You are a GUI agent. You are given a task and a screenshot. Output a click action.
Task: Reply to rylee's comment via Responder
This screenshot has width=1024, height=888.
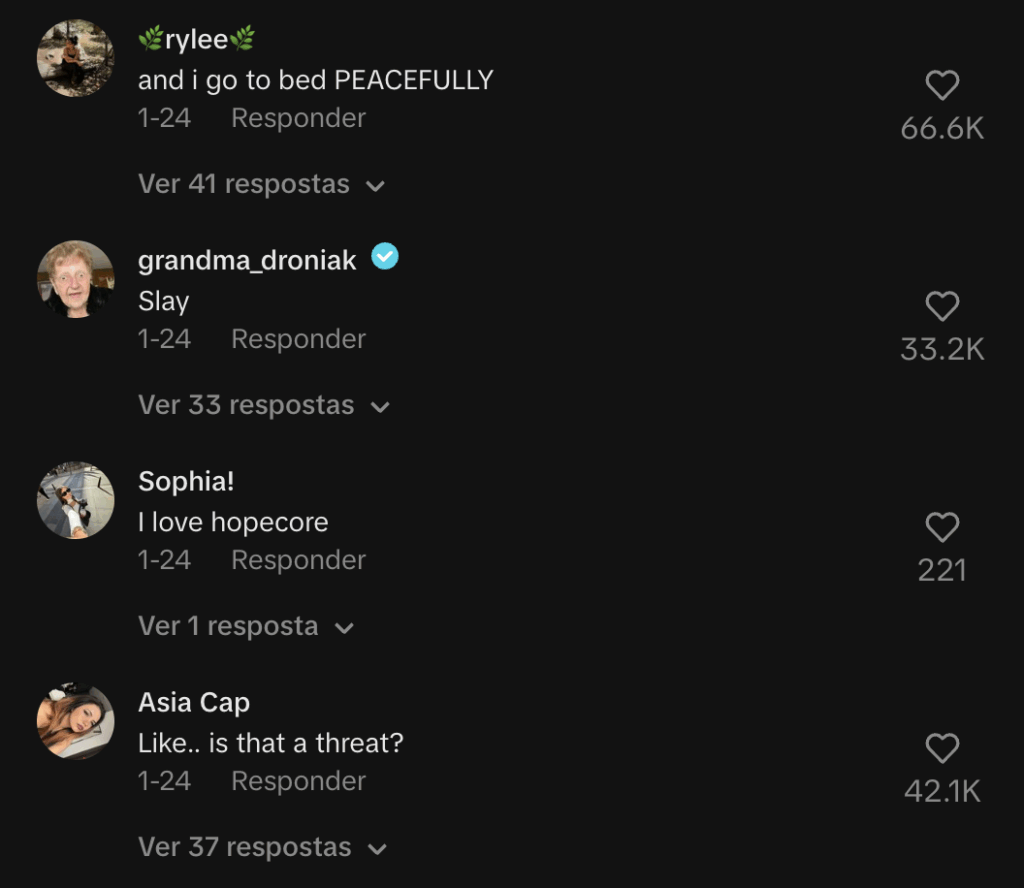(x=298, y=118)
